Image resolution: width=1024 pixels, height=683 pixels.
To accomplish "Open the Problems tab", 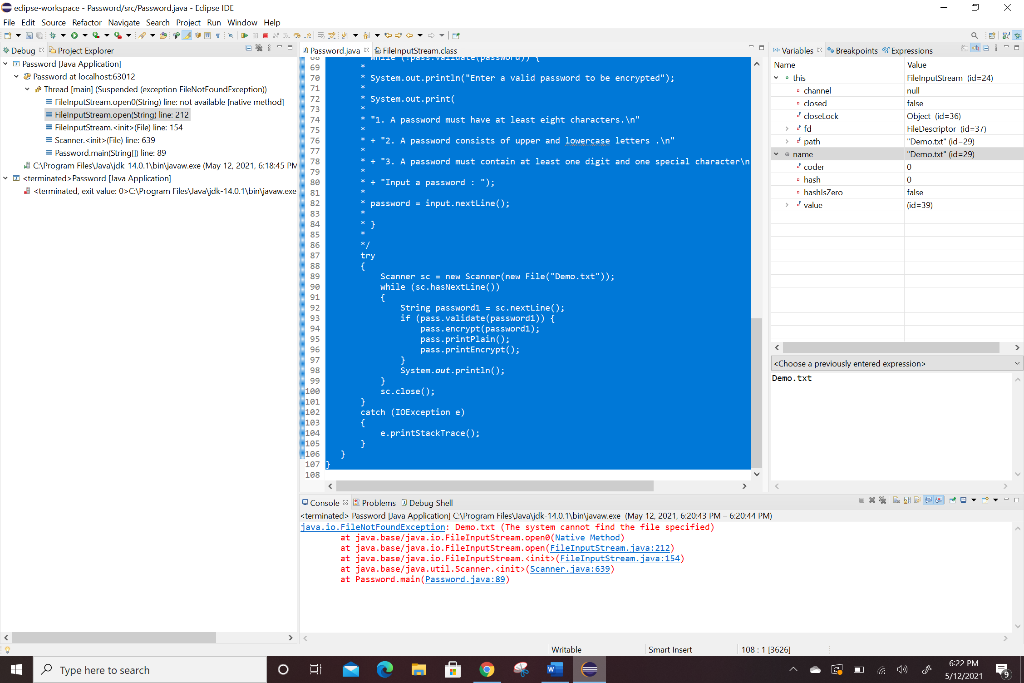I will [x=374, y=503].
